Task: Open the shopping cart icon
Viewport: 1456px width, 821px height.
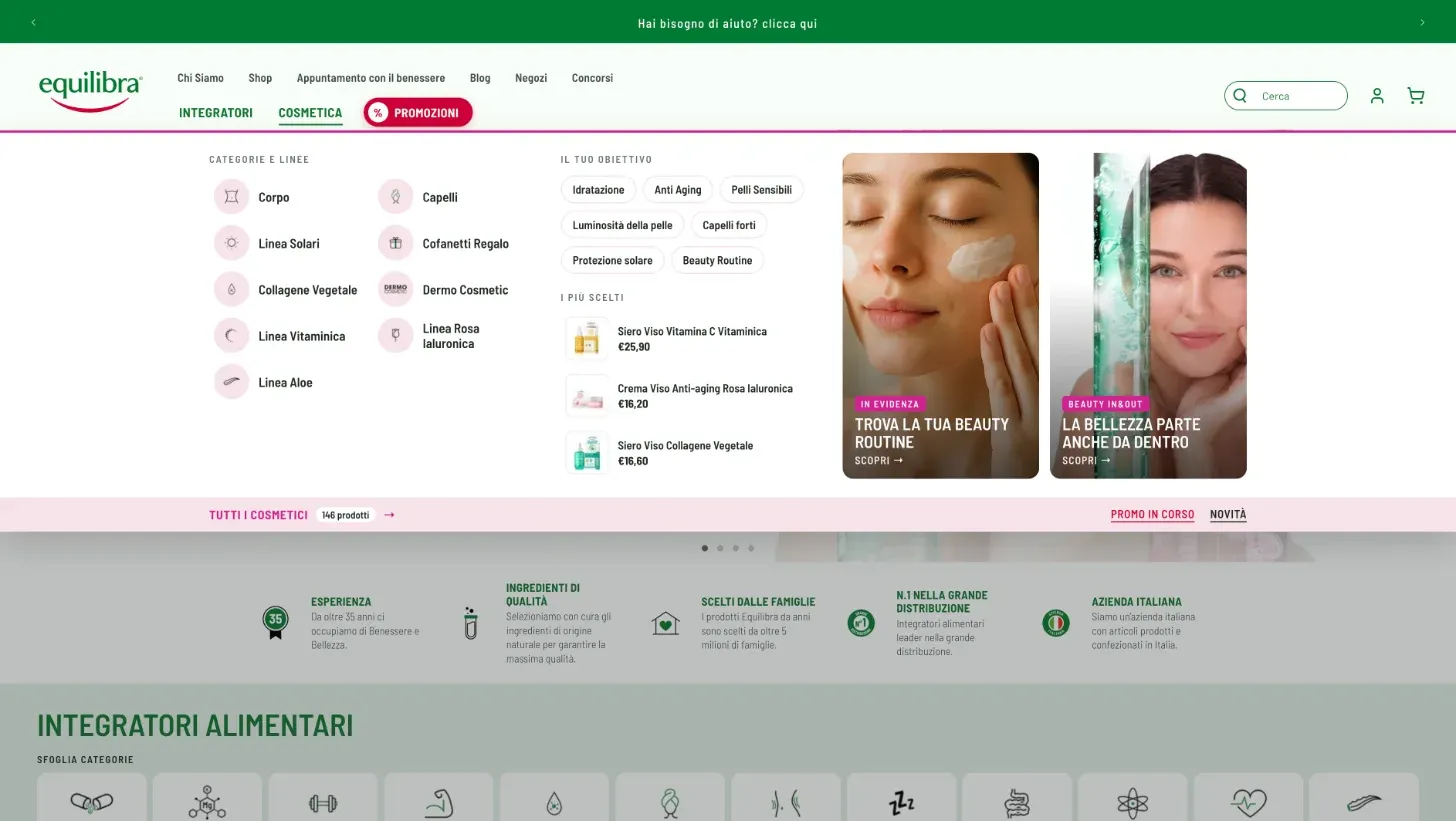Action: (x=1415, y=96)
